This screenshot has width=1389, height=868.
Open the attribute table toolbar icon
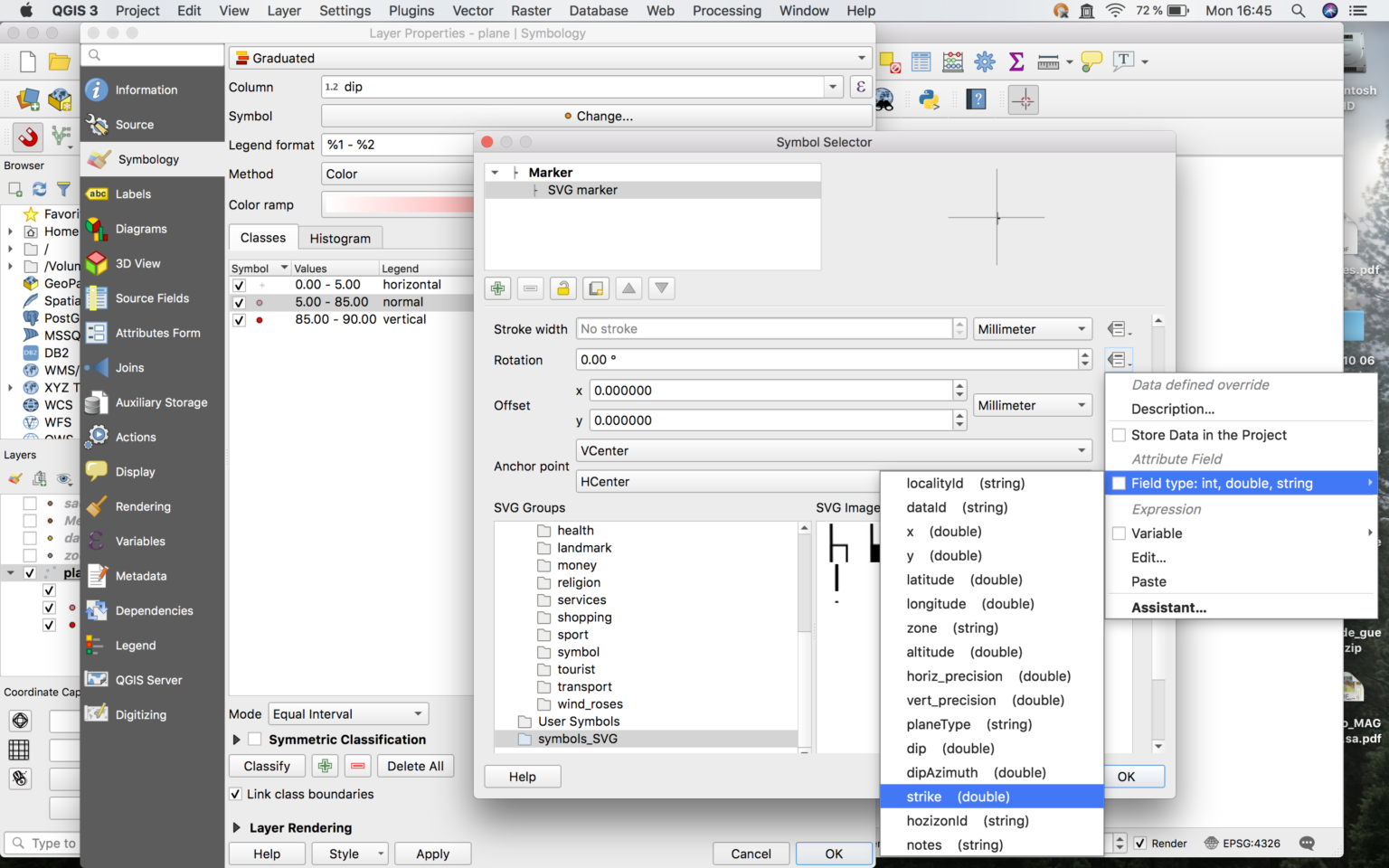pyautogui.click(x=921, y=61)
